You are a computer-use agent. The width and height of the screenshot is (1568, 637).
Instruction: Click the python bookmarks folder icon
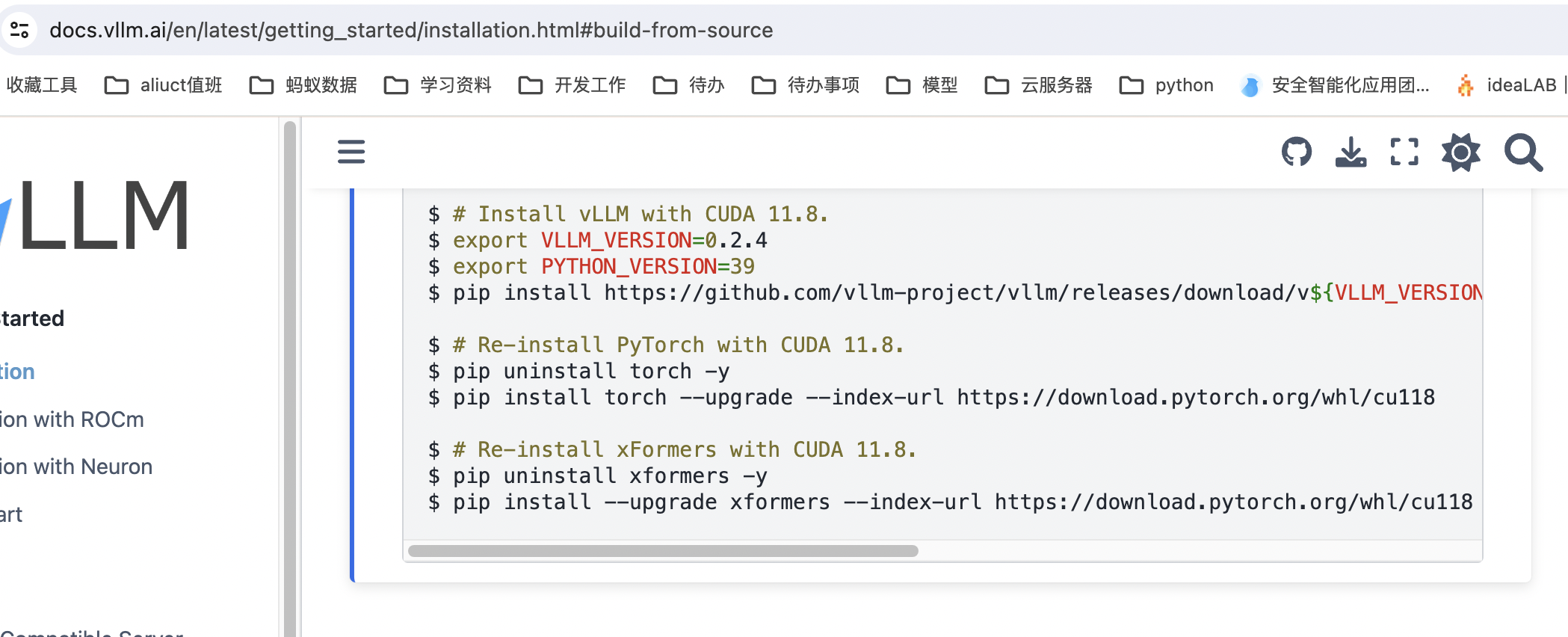click(1133, 84)
